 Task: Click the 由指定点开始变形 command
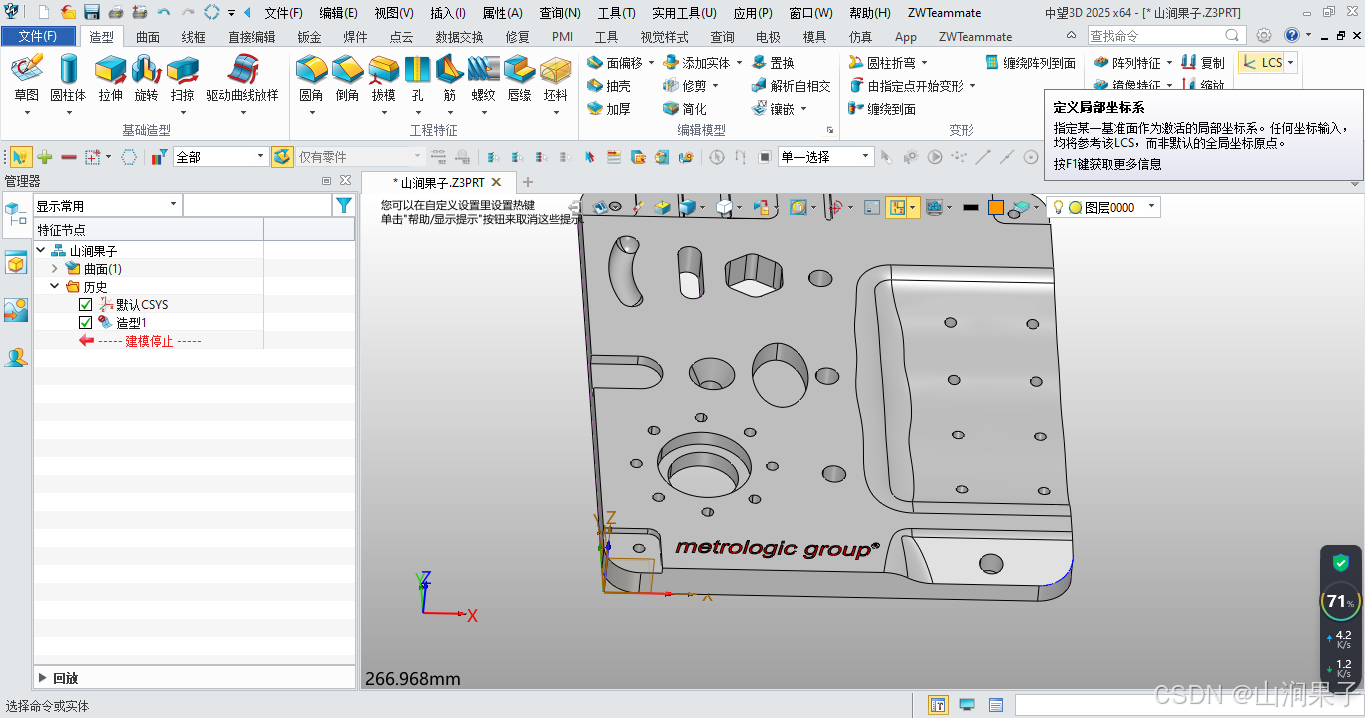point(906,86)
